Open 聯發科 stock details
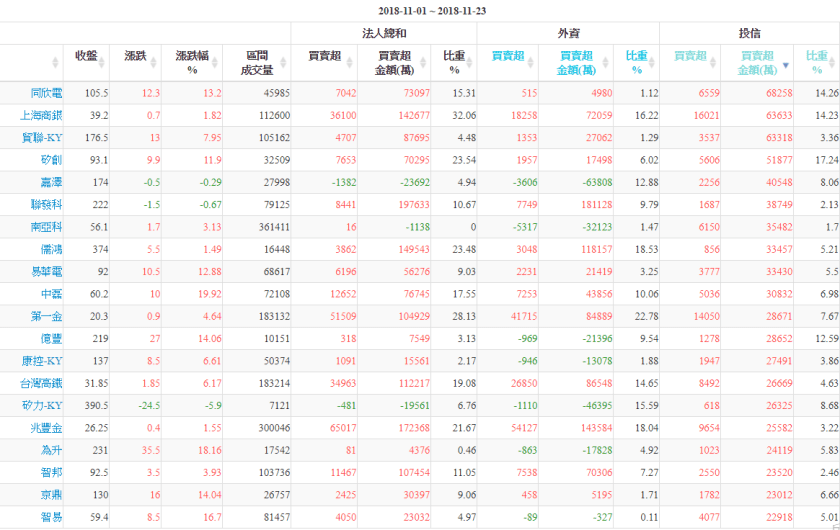Screen dimensions: 840x530 [x=46, y=204]
